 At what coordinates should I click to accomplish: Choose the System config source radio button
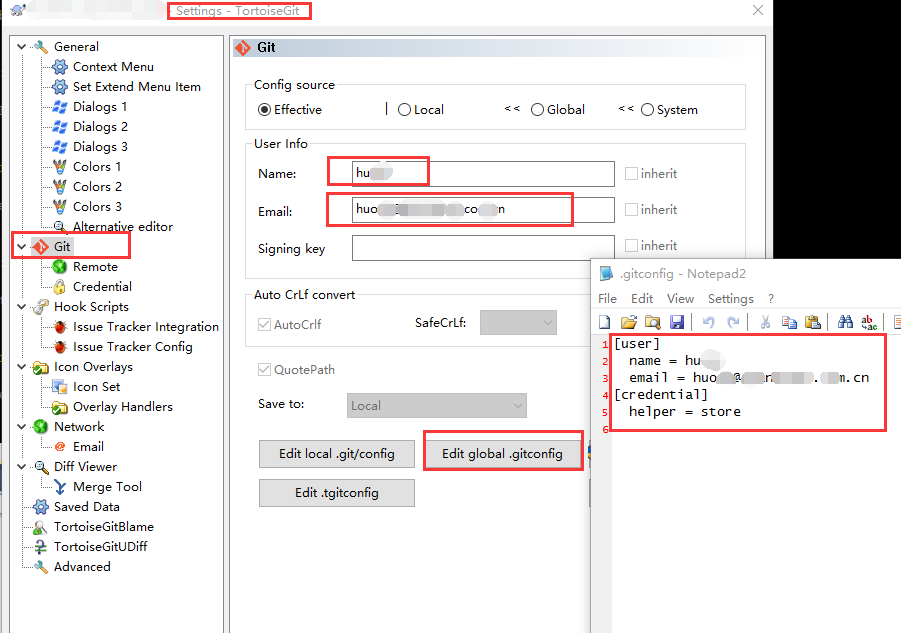(648, 110)
